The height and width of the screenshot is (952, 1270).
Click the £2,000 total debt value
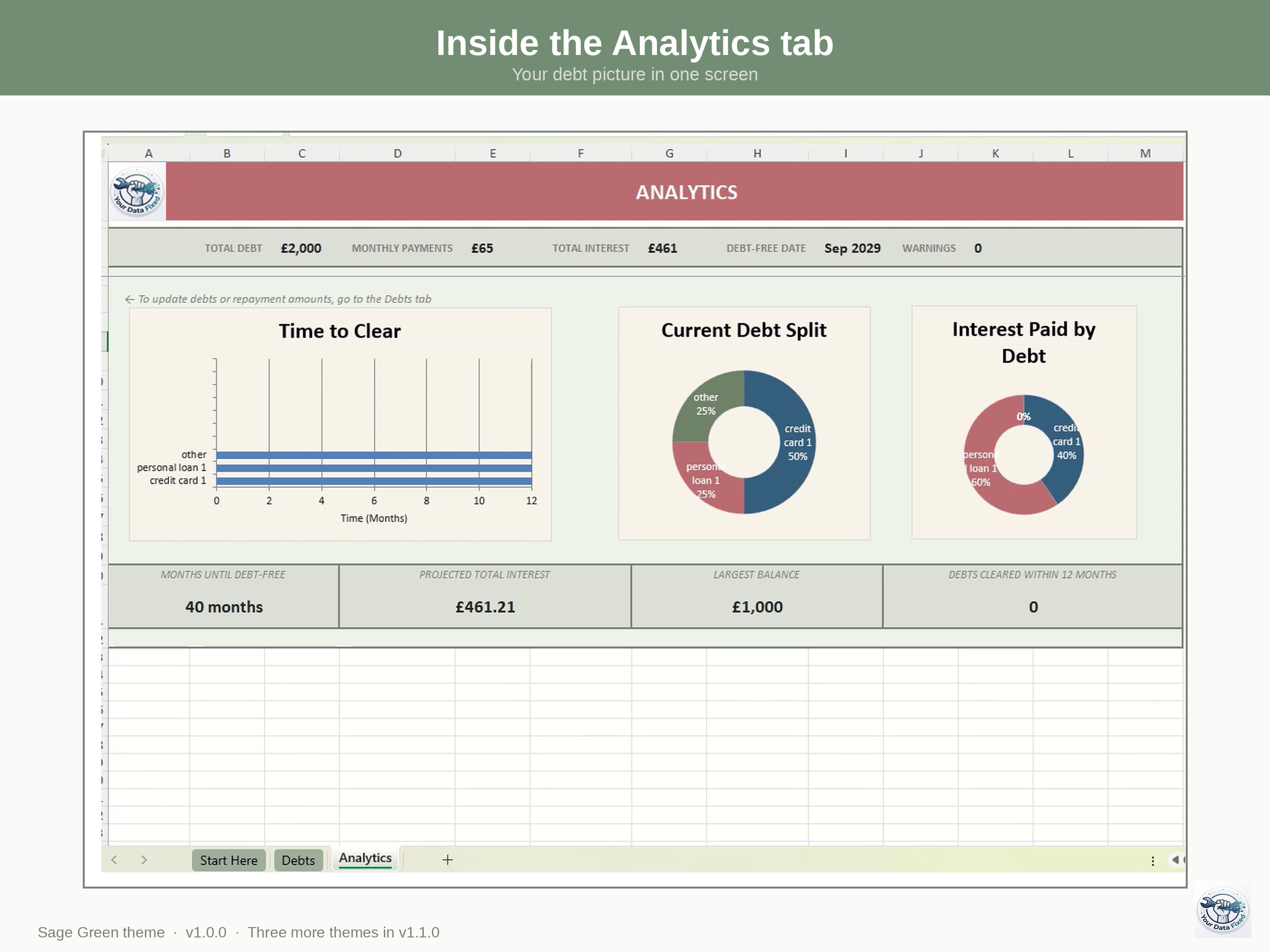pyautogui.click(x=301, y=248)
